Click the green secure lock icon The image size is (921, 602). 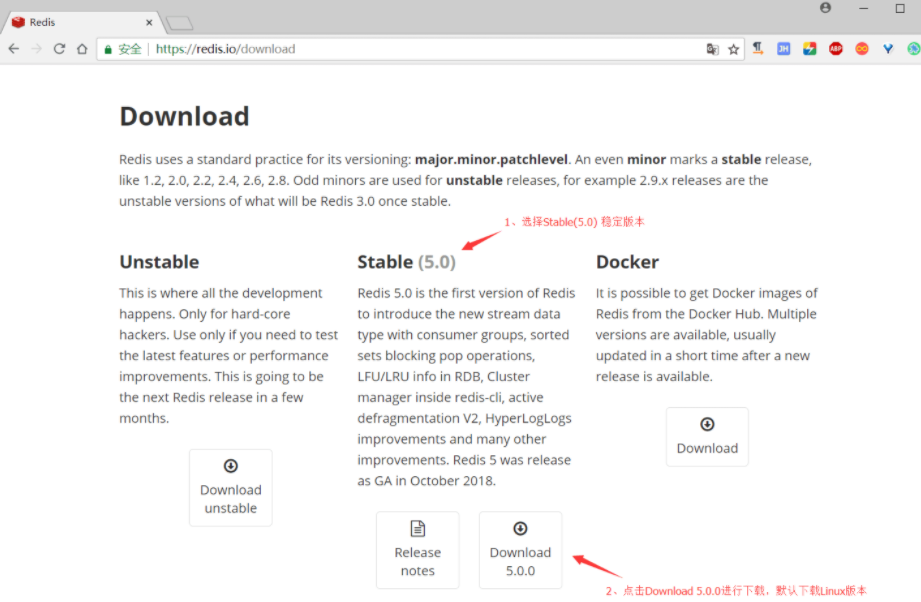click(108, 49)
